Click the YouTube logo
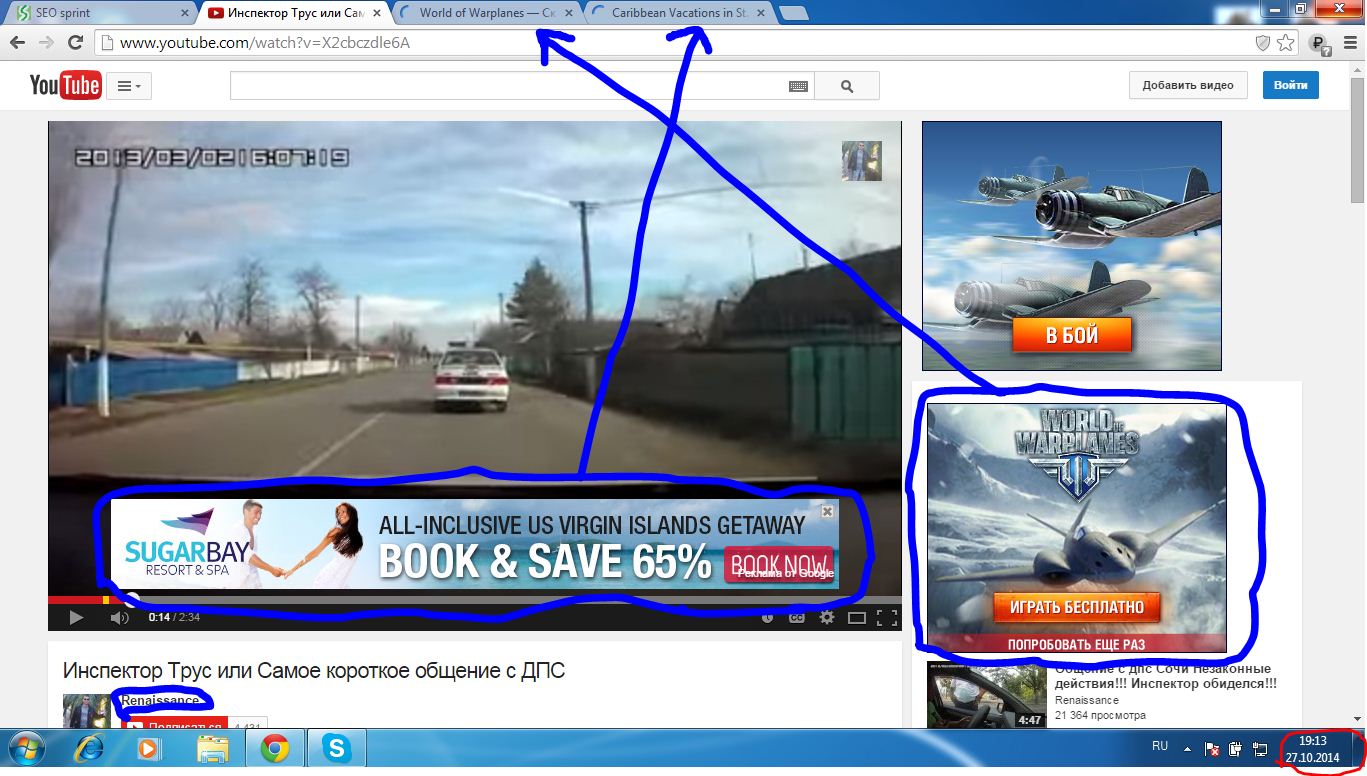The height and width of the screenshot is (776, 1367). pyautogui.click(x=65, y=85)
